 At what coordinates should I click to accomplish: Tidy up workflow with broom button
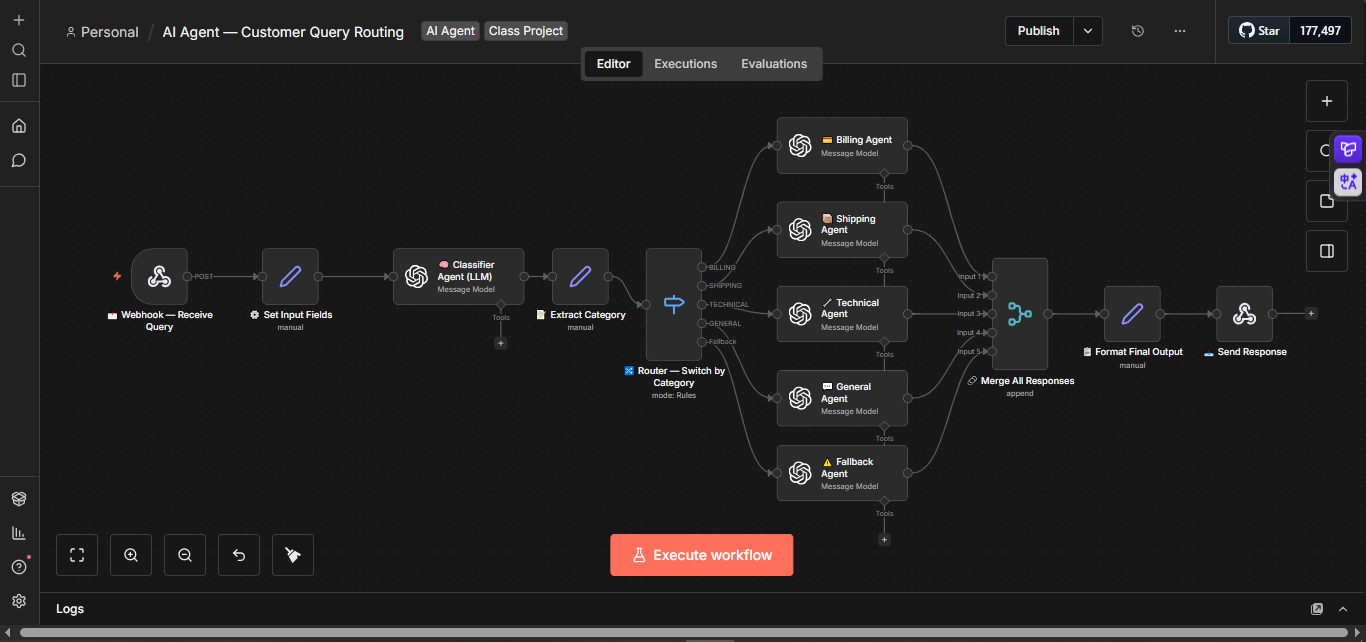pos(293,555)
